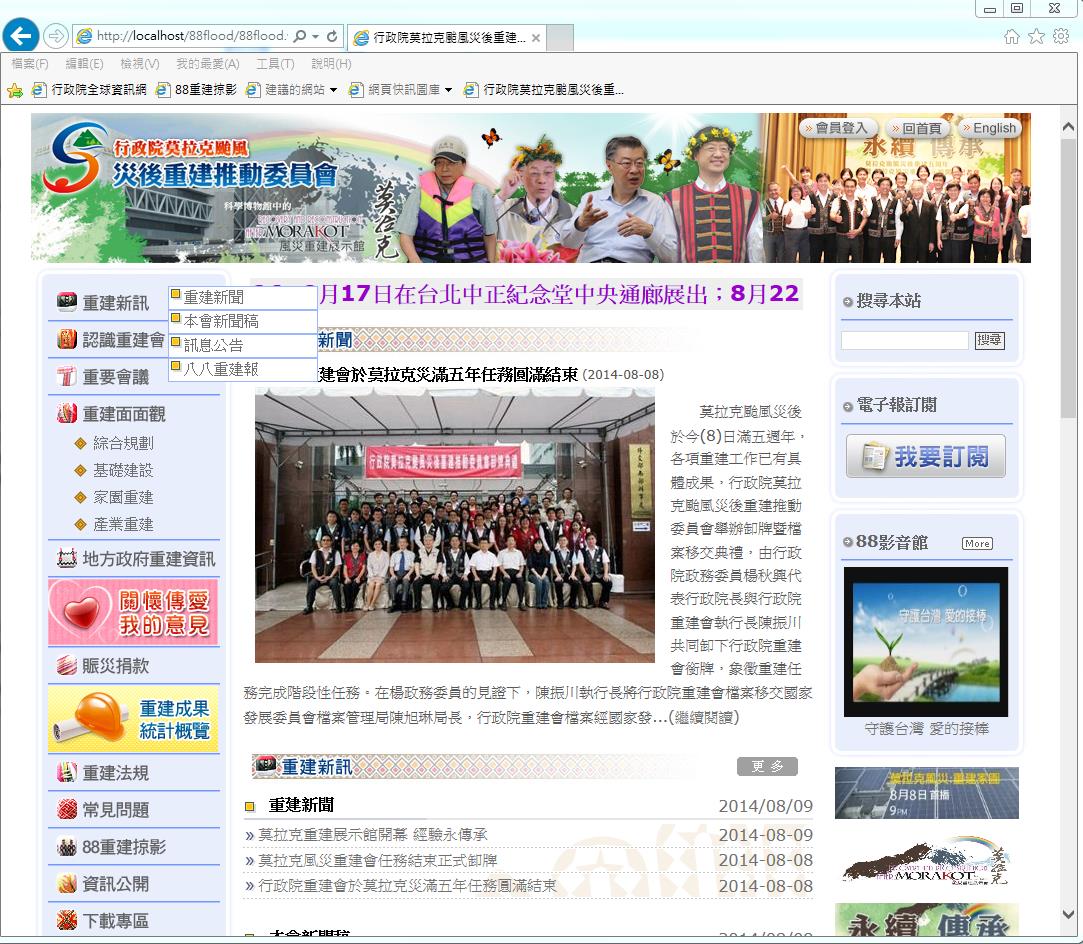
Task: Click the 會員登入 banner button
Action: pyautogui.click(x=838, y=128)
